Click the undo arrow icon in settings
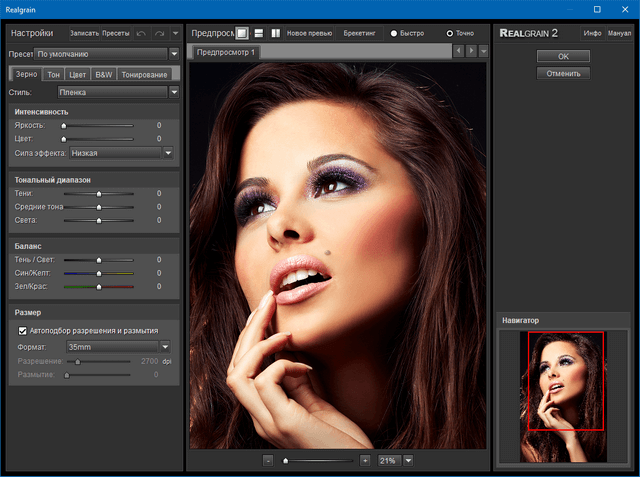640x477 pixels. coord(141,33)
